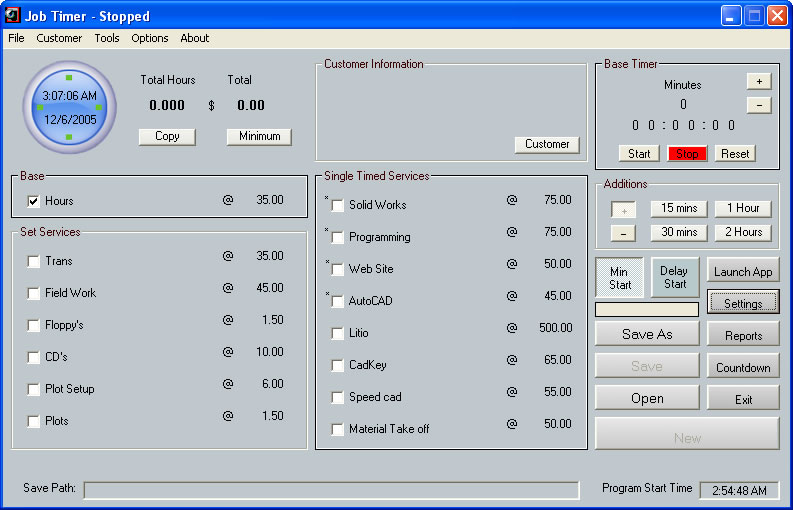Enable the AutoCAD checkbox
793x510 pixels.
[x=337, y=302]
